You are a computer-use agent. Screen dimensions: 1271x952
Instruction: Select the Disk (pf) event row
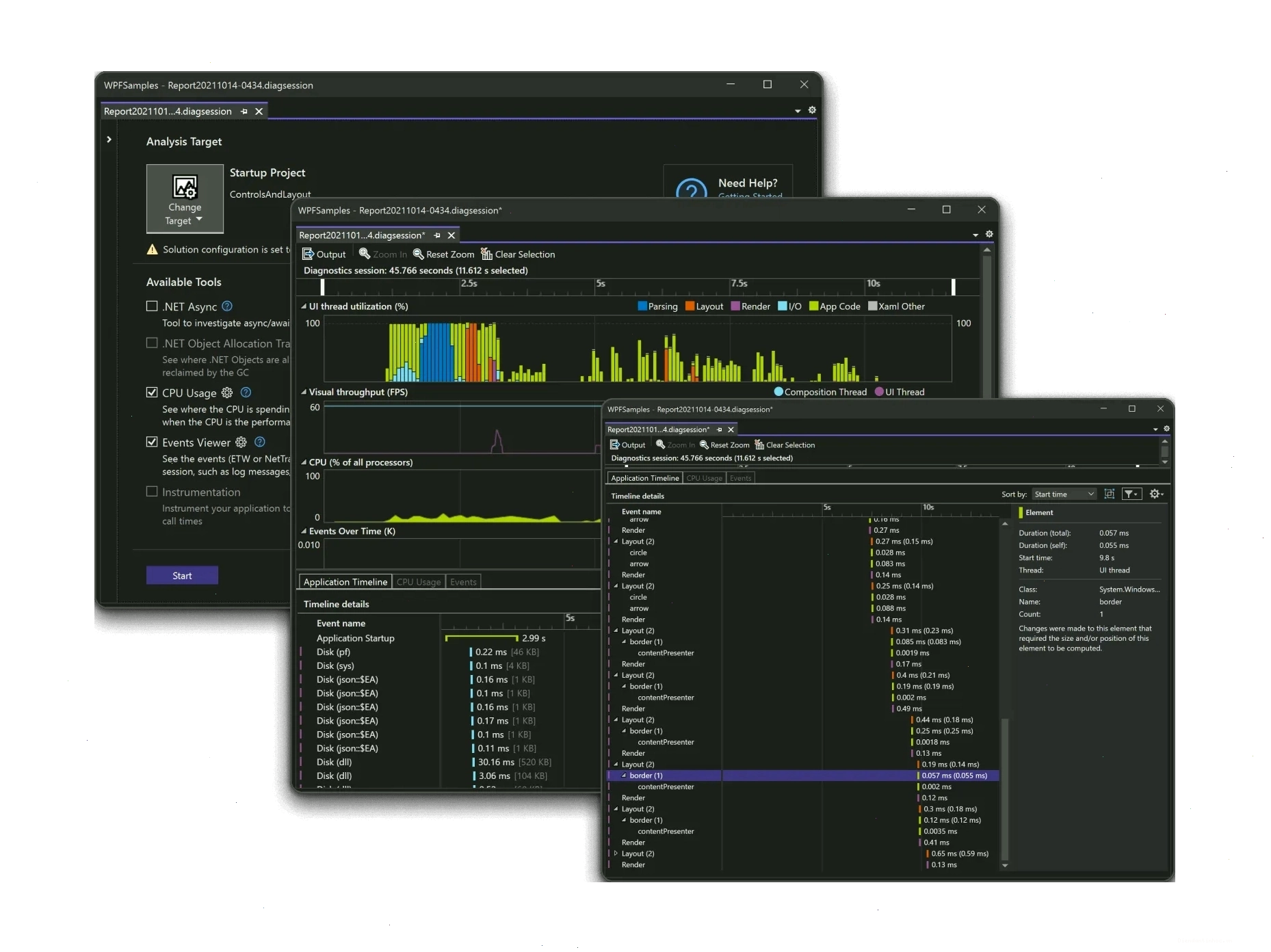pyautogui.click(x=449, y=652)
